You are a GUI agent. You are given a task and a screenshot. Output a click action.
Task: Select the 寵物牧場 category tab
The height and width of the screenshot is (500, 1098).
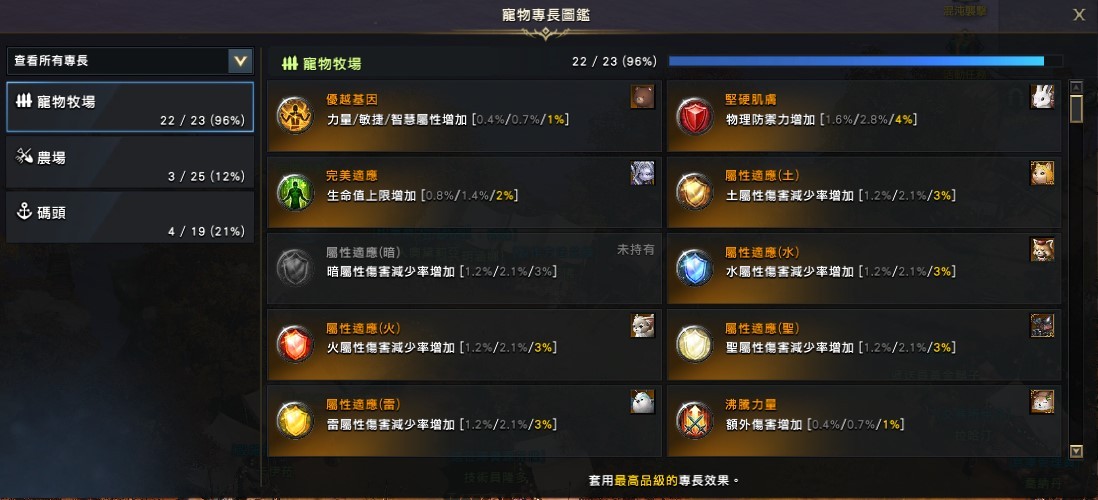tap(130, 107)
